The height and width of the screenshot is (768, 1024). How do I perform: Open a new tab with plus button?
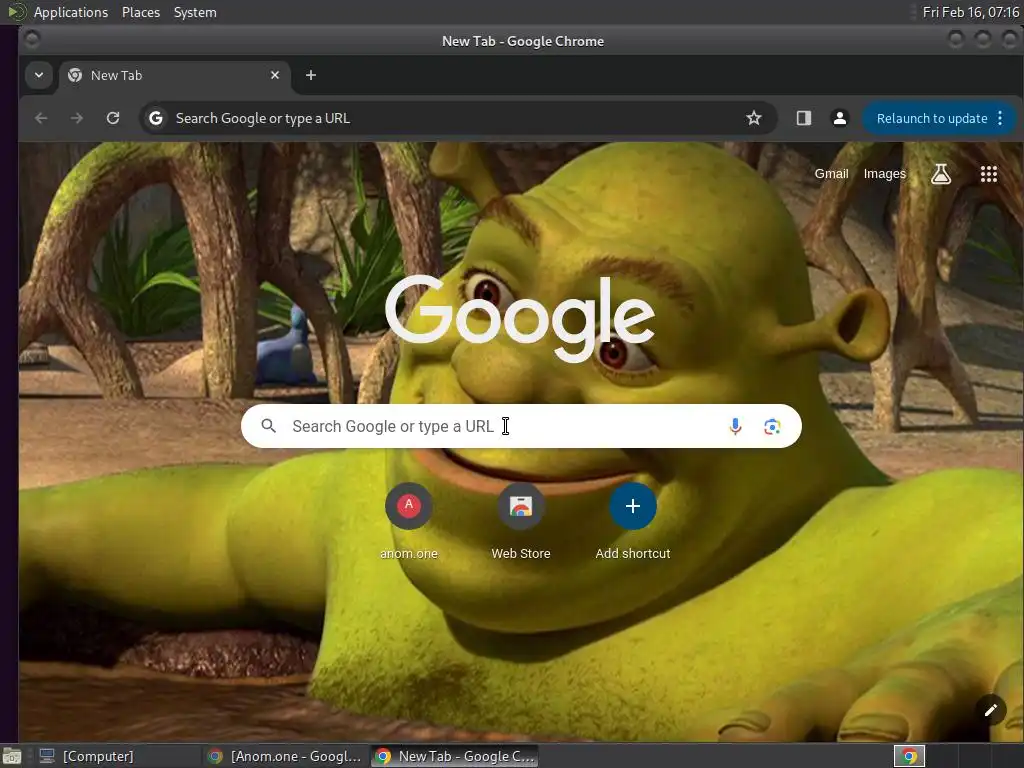(311, 75)
